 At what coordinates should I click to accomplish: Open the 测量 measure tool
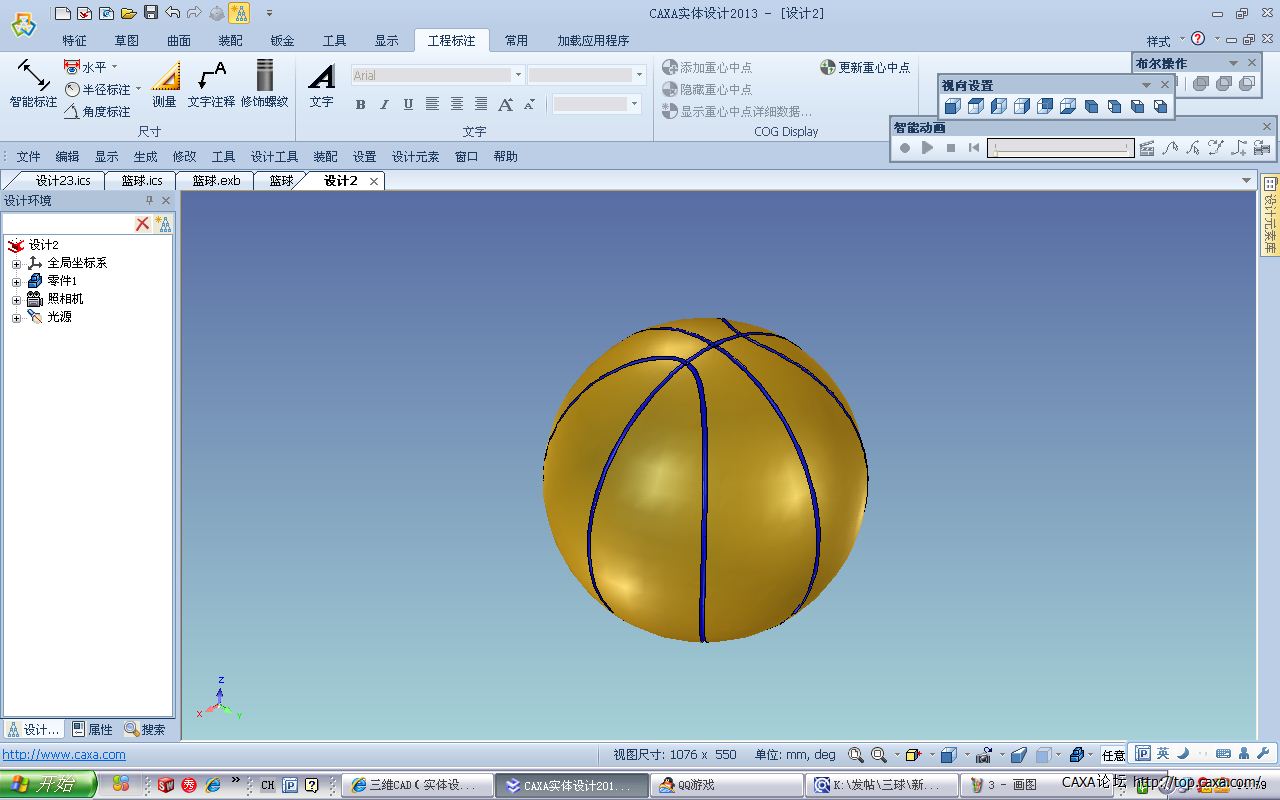point(165,85)
